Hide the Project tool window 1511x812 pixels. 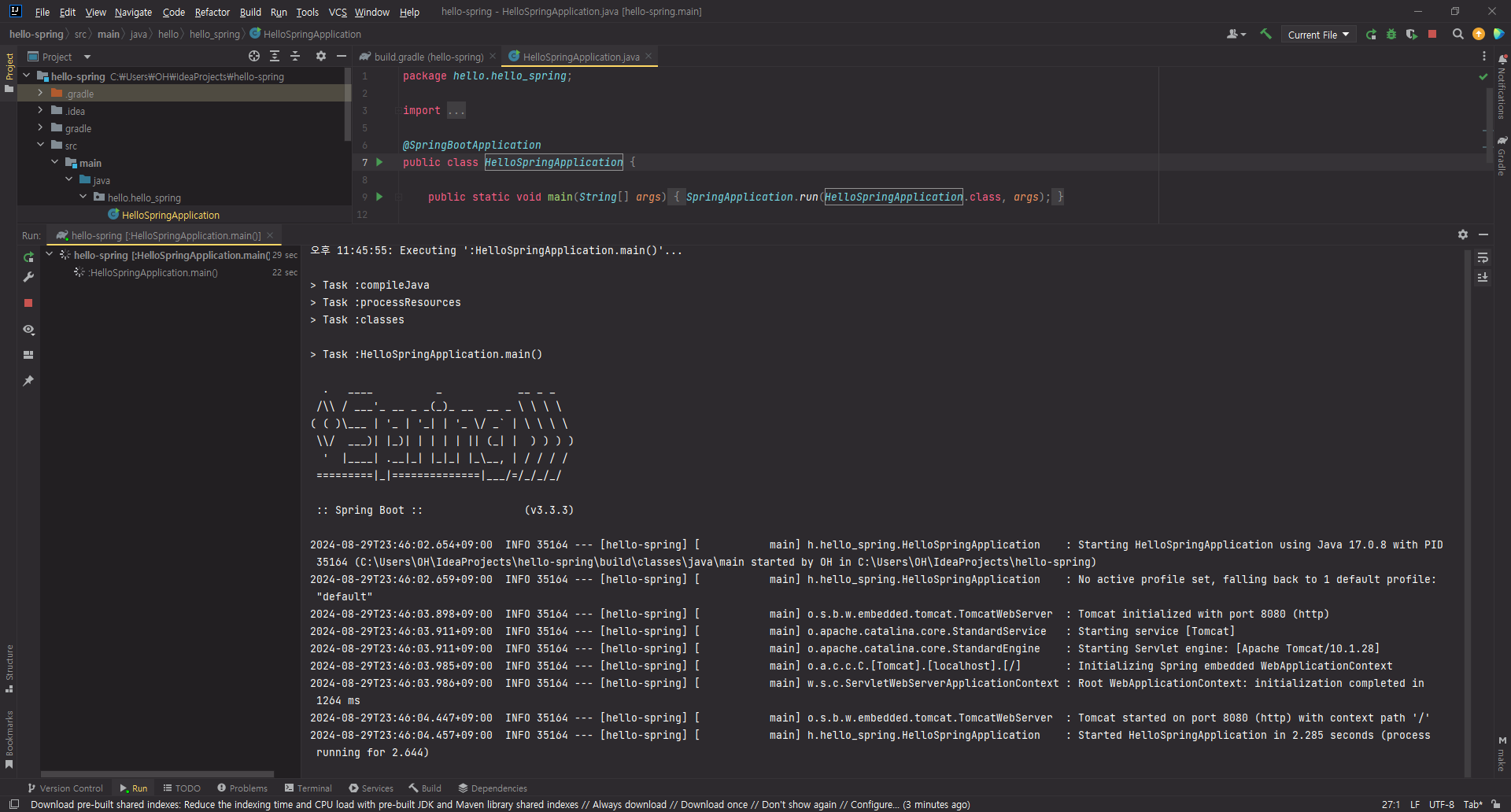tap(341, 56)
